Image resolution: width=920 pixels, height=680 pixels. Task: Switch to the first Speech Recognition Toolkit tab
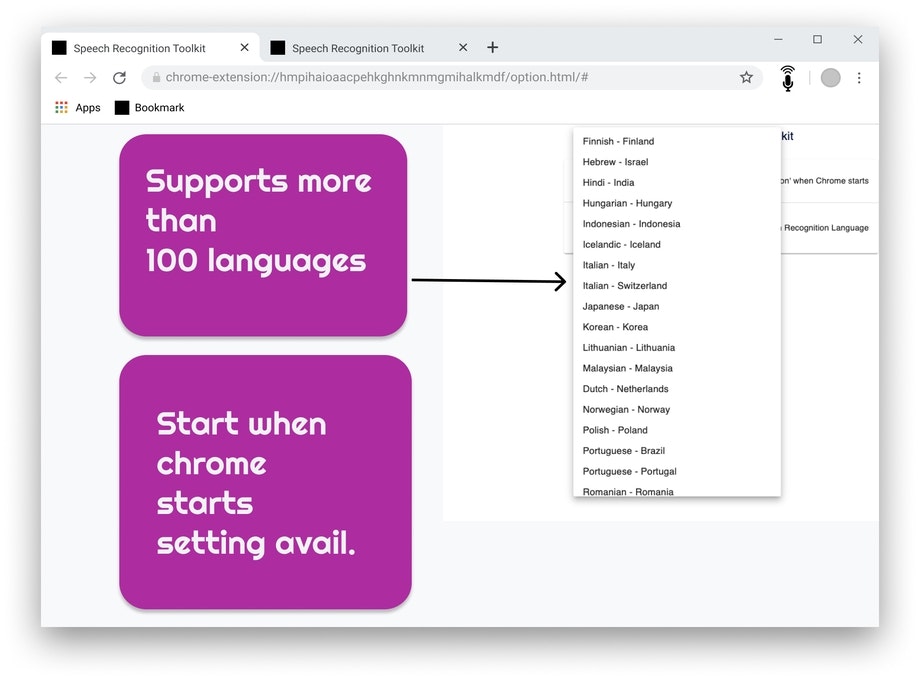(x=138, y=47)
